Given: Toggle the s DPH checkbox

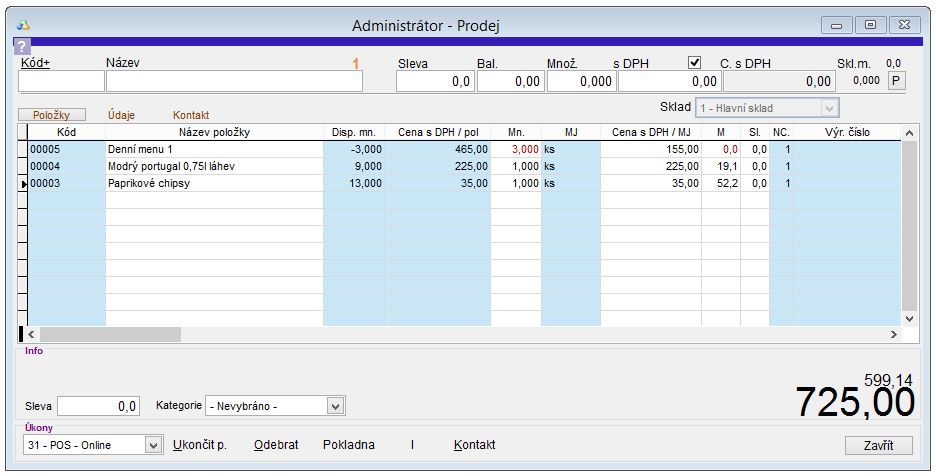Looking at the screenshot, I should pyautogui.click(x=695, y=63).
